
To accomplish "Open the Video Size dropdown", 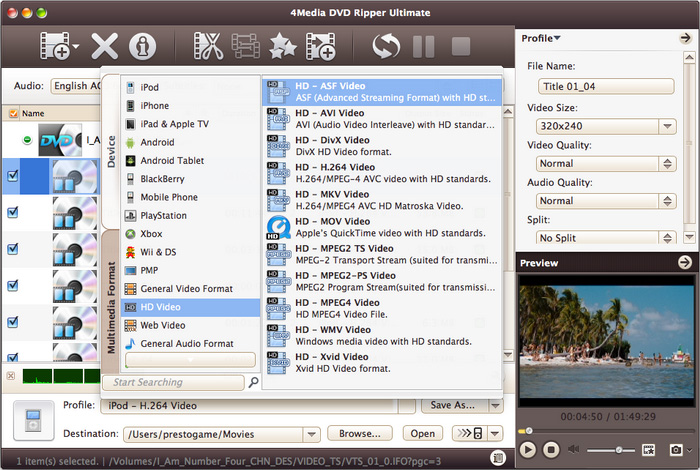I will pos(667,127).
